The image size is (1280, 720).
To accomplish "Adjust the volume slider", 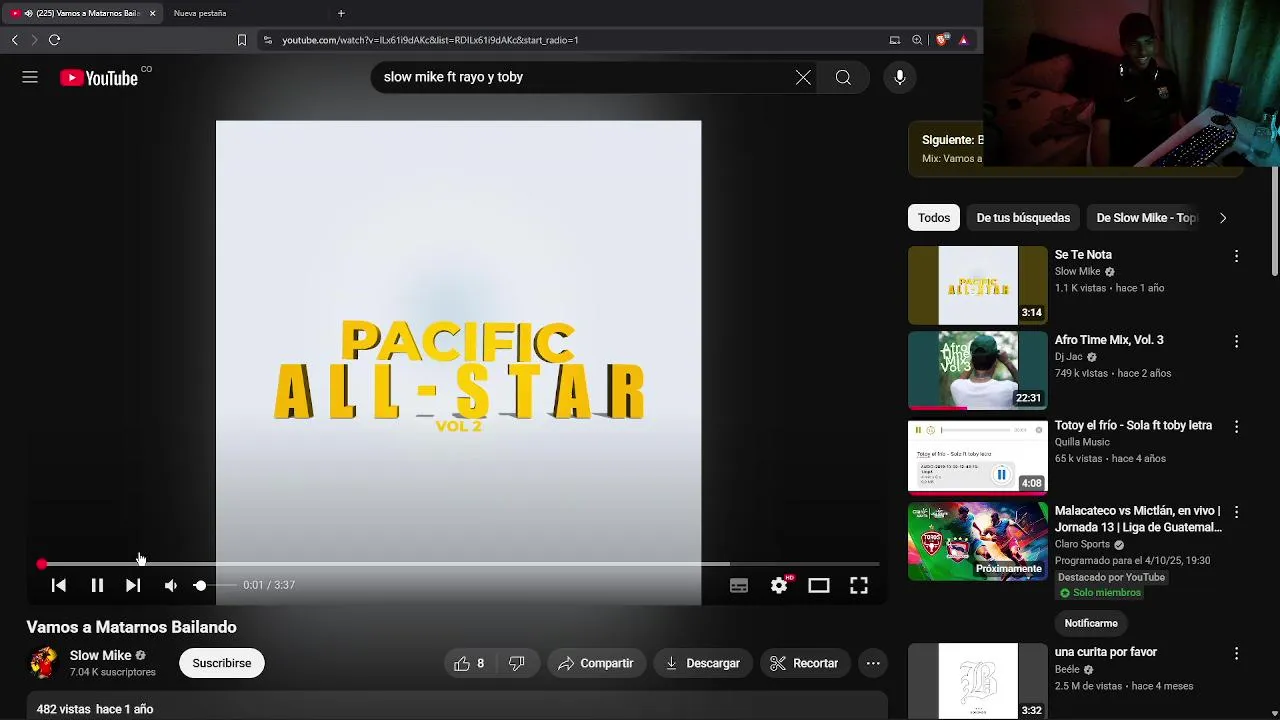I will click(x=213, y=585).
